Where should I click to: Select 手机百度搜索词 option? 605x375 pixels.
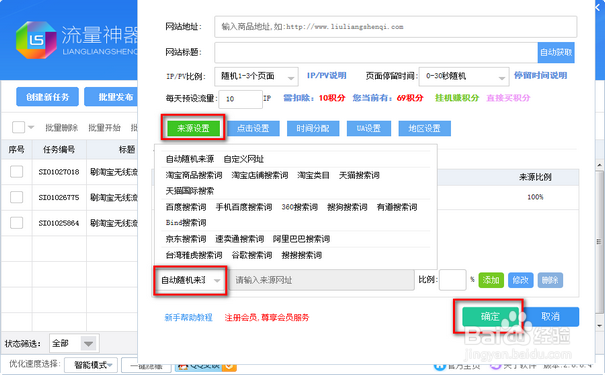pyautogui.click(x=244, y=207)
